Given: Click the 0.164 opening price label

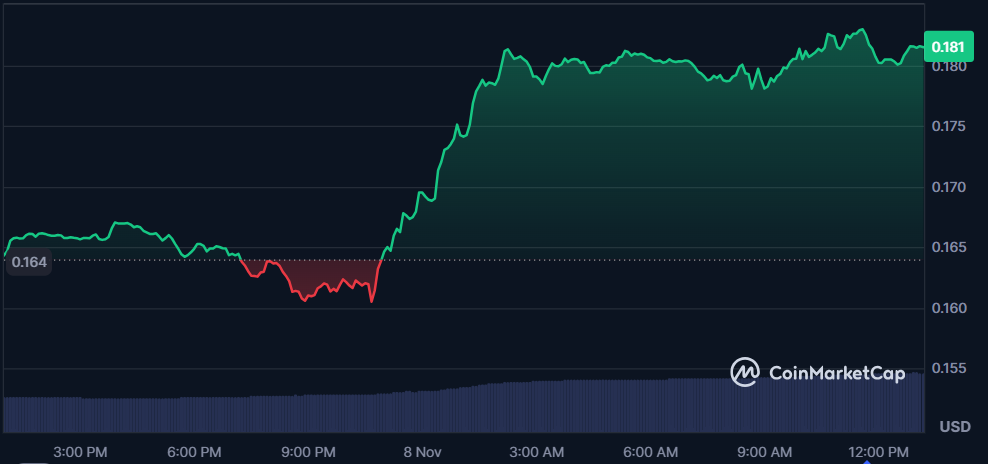Looking at the screenshot, I should 28,263.
